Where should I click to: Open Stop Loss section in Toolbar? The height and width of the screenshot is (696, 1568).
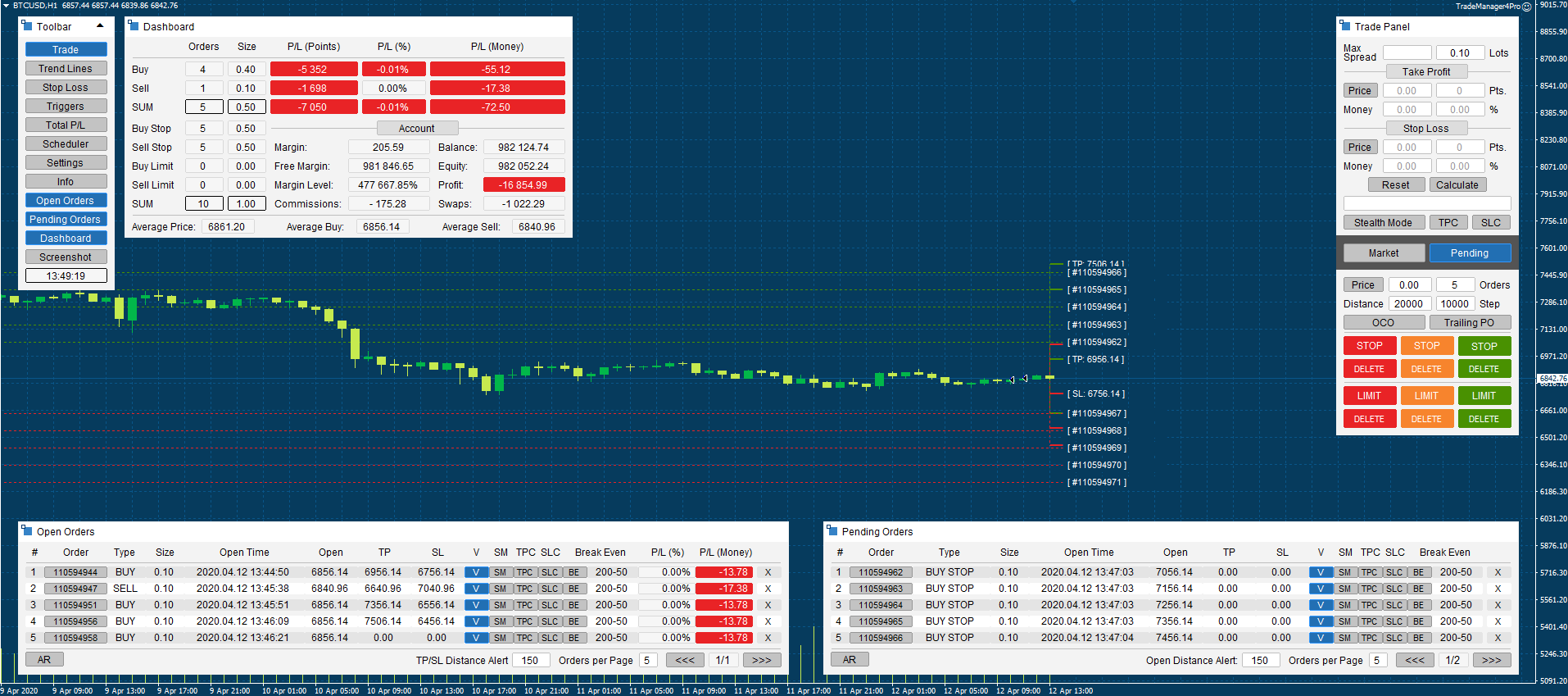pos(66,88)
